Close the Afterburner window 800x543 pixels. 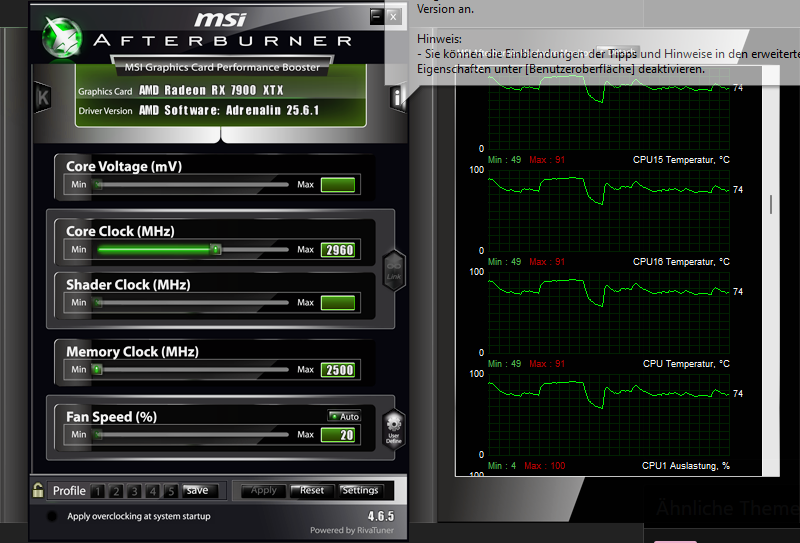pyautogui.click(x=393, y=16)
